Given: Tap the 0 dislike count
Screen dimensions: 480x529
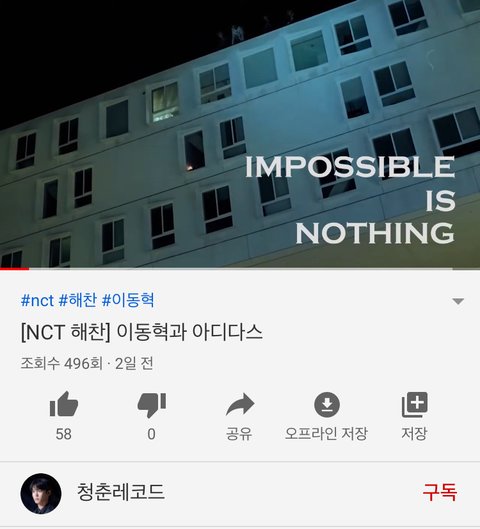Looking at the screenshot, I should click(x=151, y=434).
